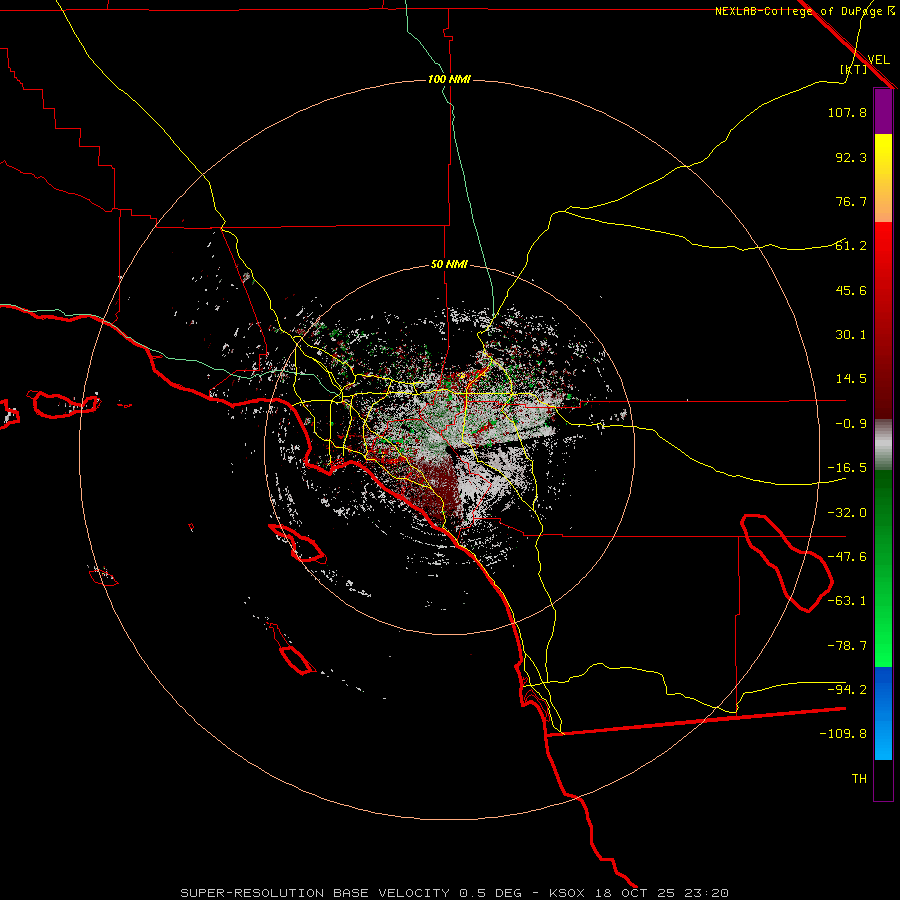
Task: Click the NEXLAB-College of DuPage watermark text
Action: [804, 11]
